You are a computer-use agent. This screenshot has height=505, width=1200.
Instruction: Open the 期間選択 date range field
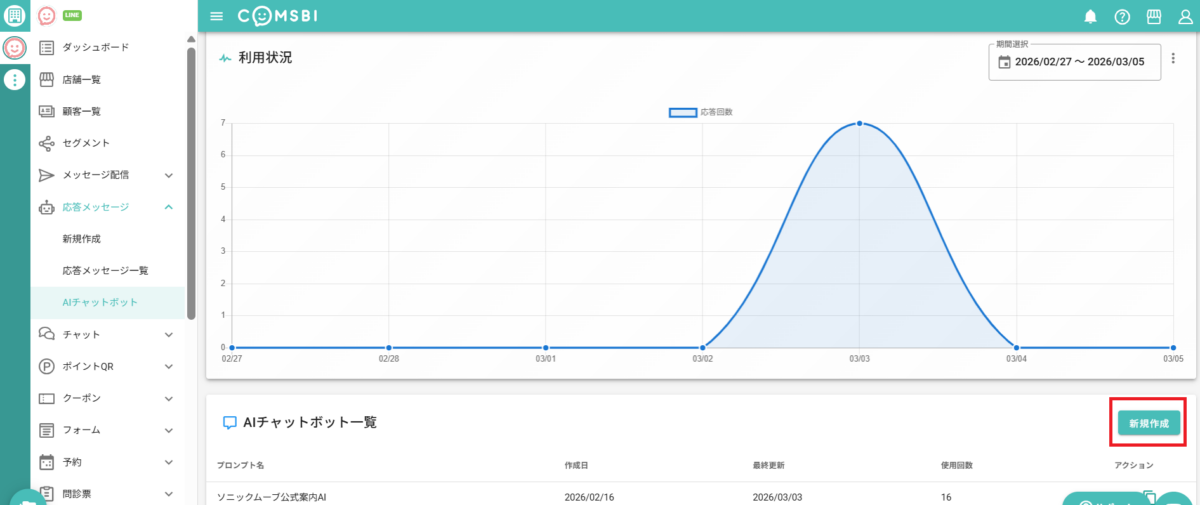(x=1075, y=62)
